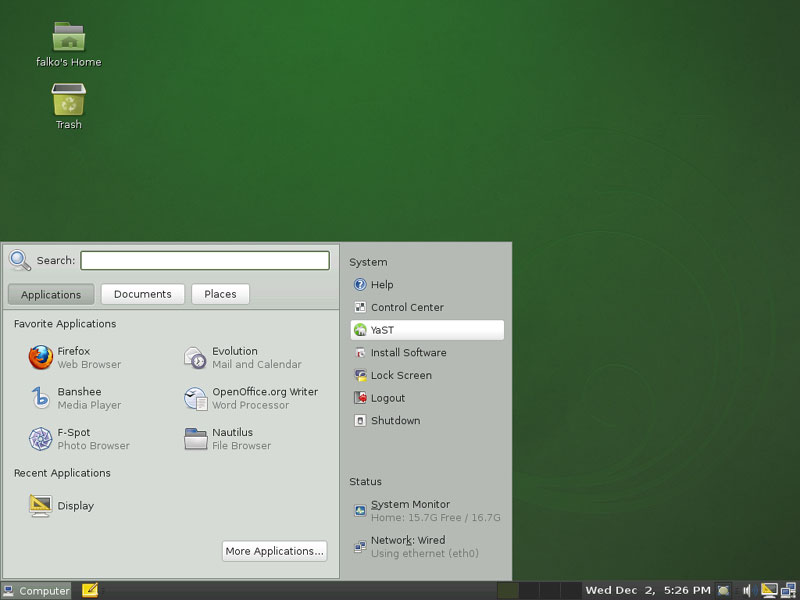800x600 pixels.
Task: Click Logout in the System list
Action: click(427, 398)
